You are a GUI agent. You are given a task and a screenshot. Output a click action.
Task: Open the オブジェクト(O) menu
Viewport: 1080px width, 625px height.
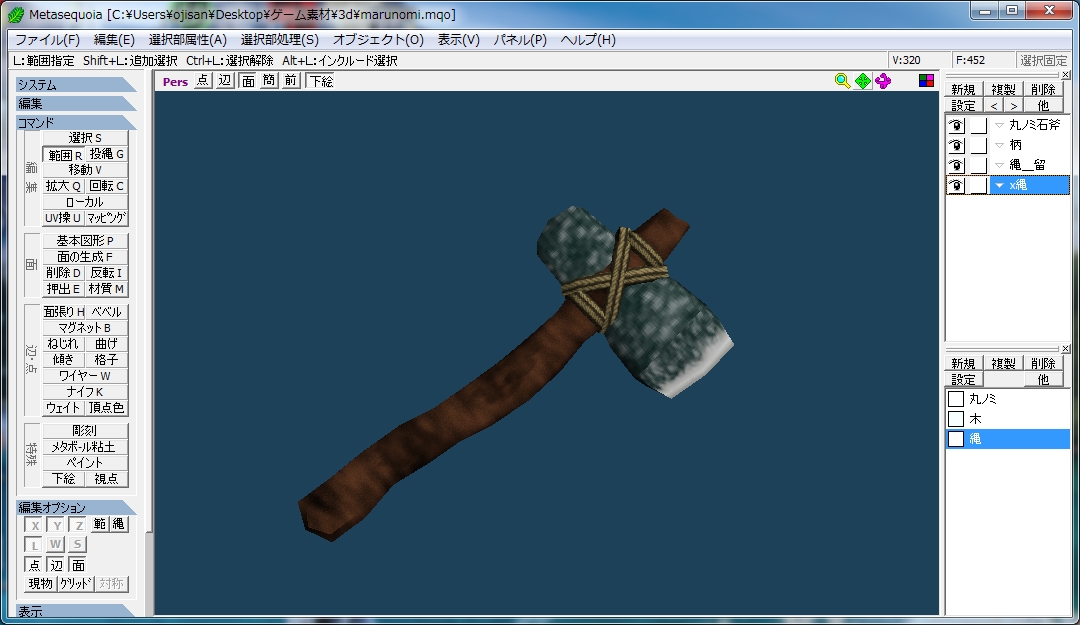pos(378,40)
